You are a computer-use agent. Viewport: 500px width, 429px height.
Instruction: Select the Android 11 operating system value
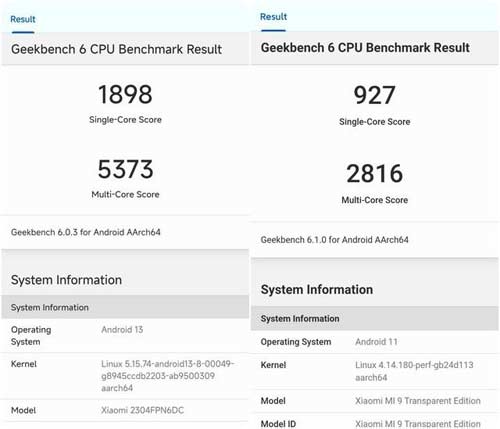click(376, 342)
